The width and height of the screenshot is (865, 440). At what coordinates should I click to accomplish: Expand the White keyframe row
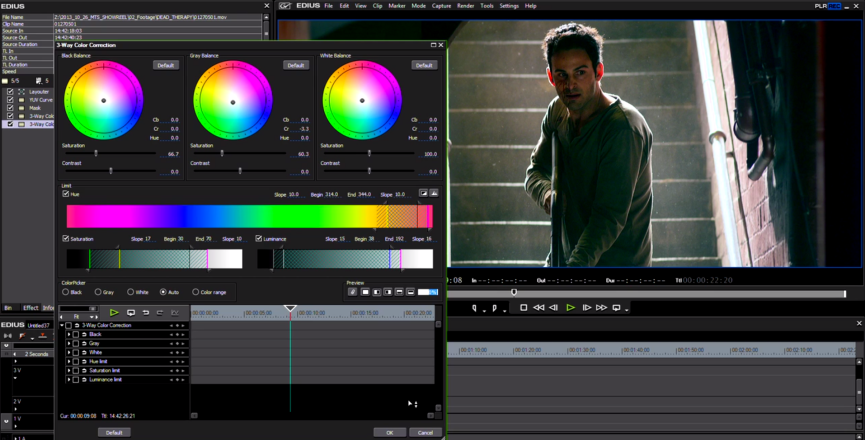pyautogui.click(x=69, y=352)
